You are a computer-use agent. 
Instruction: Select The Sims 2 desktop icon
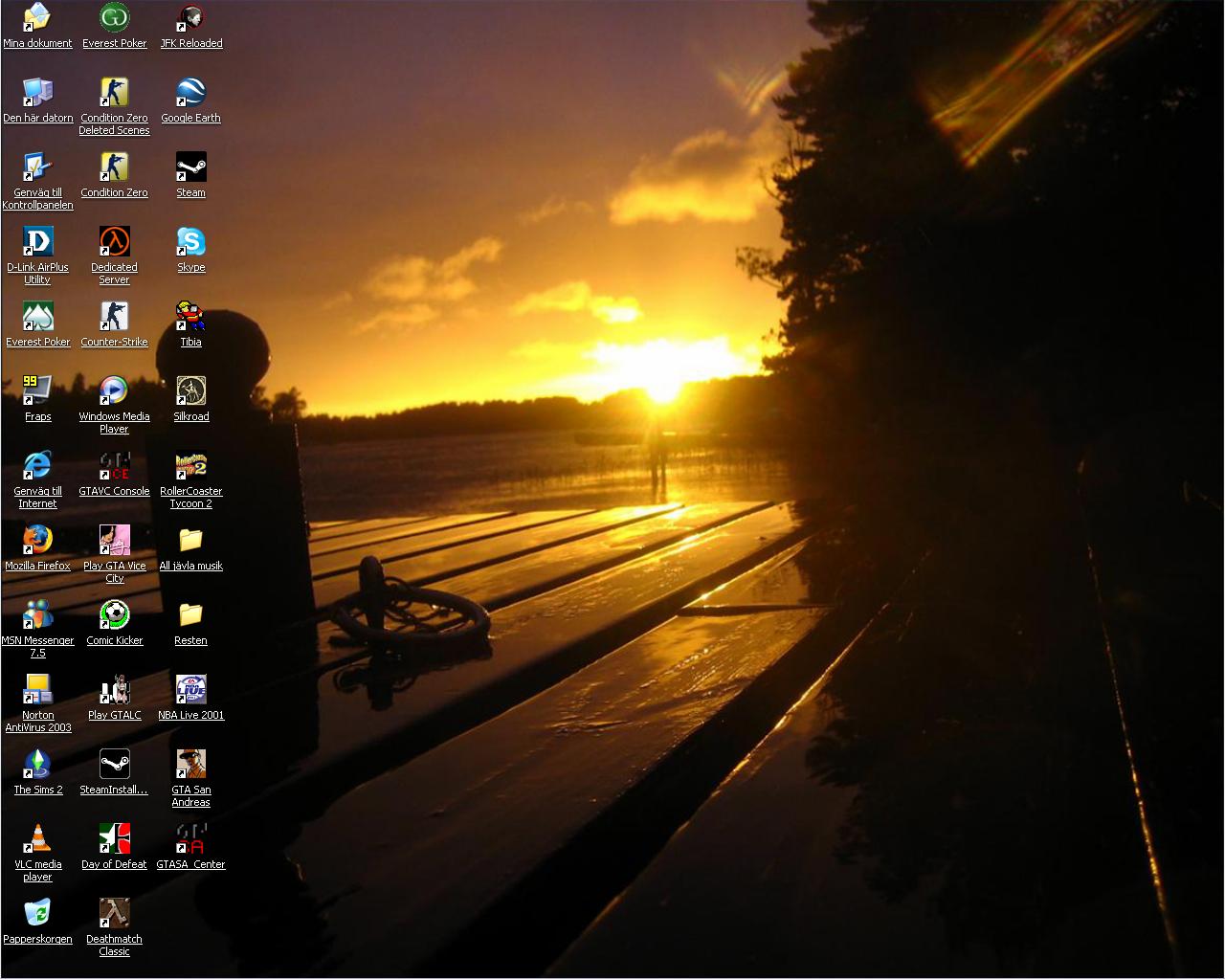click(x=37, y=765)
